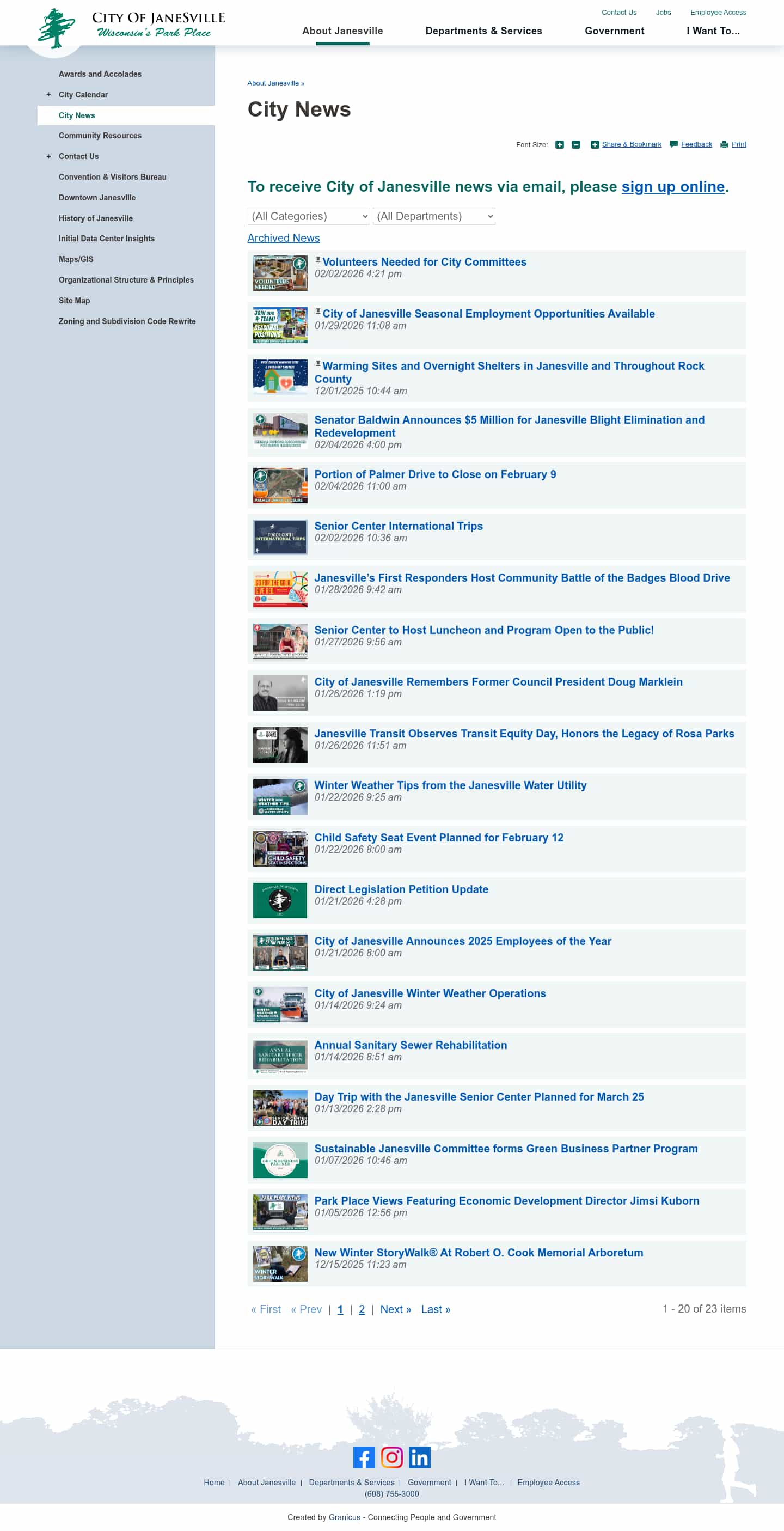The width and height of the screenshot is (784, 1531).
Task: Open Annual Sanitary Sewer Rehabilitation article
Action: [411, 1045]
